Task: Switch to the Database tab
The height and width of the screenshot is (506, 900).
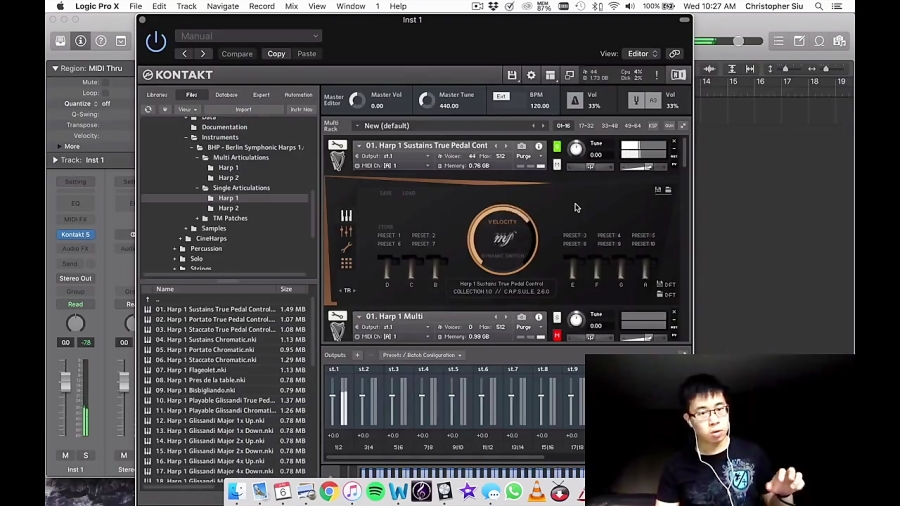Action: (226, 95)
